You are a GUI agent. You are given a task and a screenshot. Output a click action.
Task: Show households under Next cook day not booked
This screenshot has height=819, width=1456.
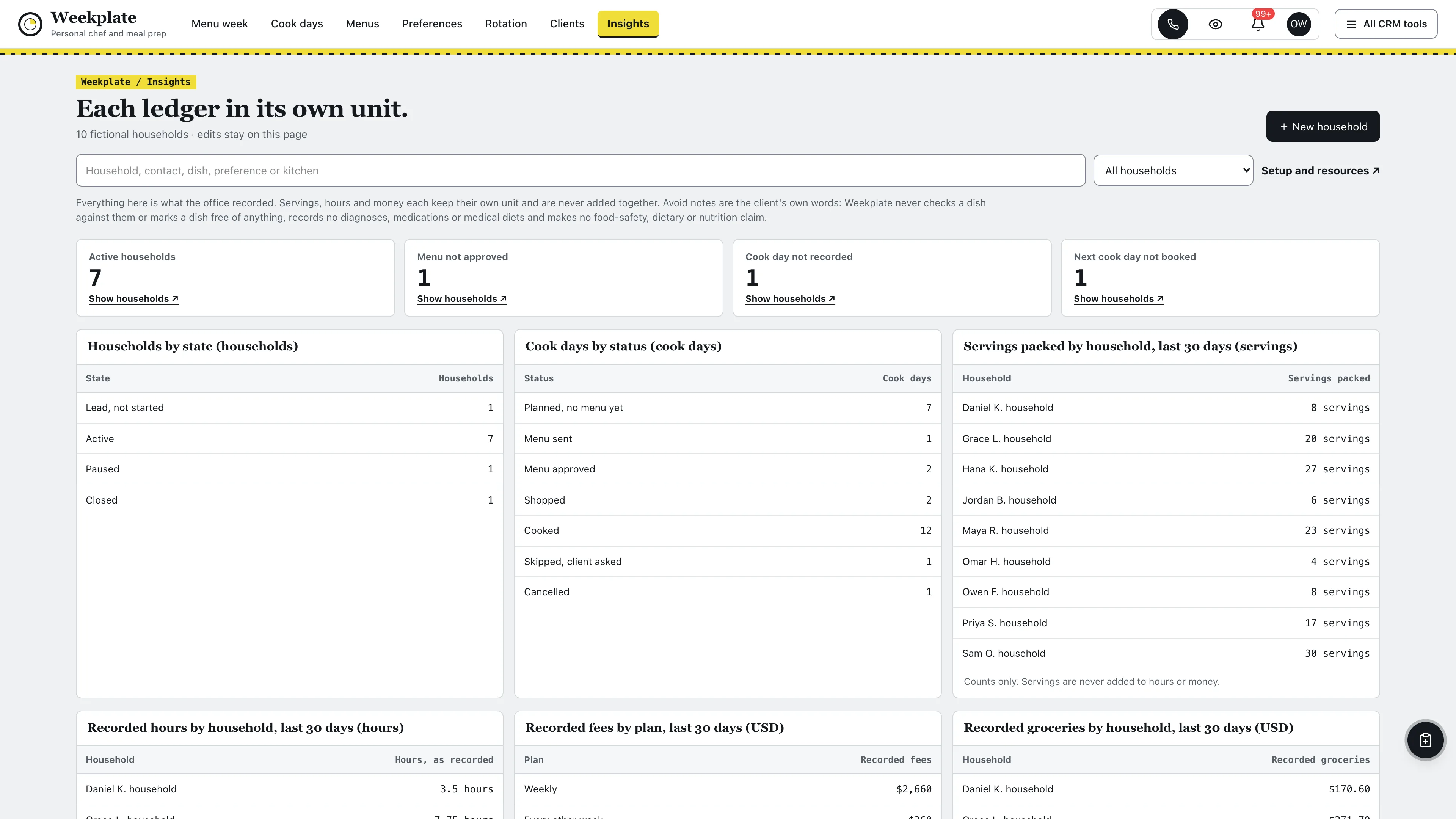[x=1119, y=298]
